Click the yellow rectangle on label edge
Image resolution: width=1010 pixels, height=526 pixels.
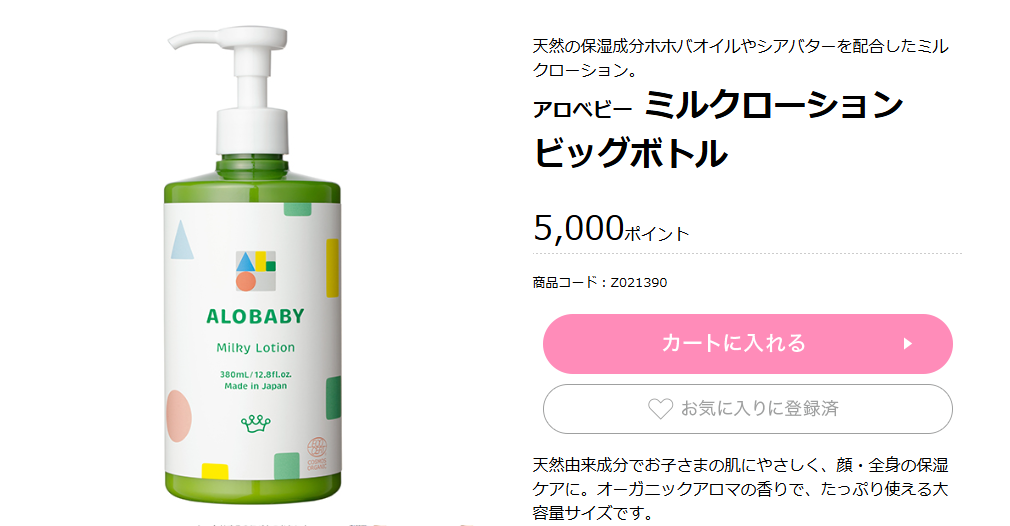pyautogui.click(x=332, y=268)
